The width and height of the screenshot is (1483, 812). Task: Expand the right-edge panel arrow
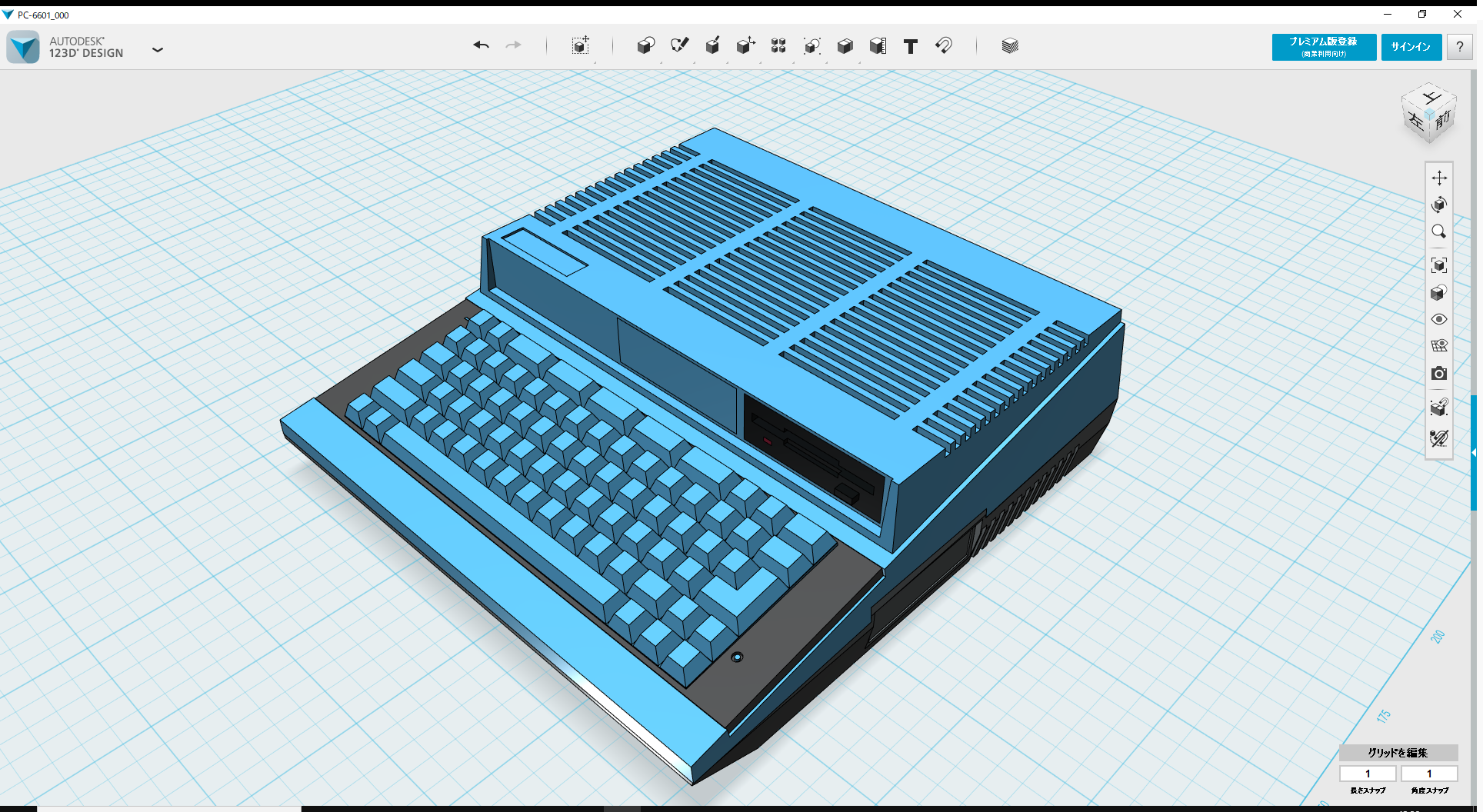(1473, 451)
